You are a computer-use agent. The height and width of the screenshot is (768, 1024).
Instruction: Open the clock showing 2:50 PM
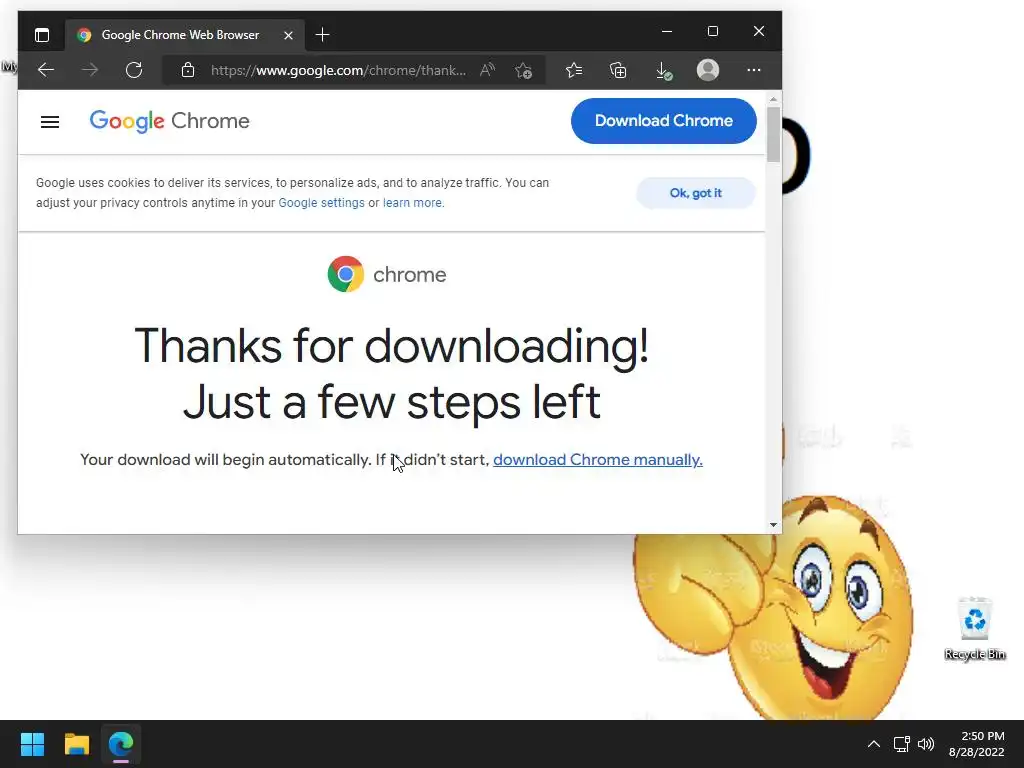976,744
